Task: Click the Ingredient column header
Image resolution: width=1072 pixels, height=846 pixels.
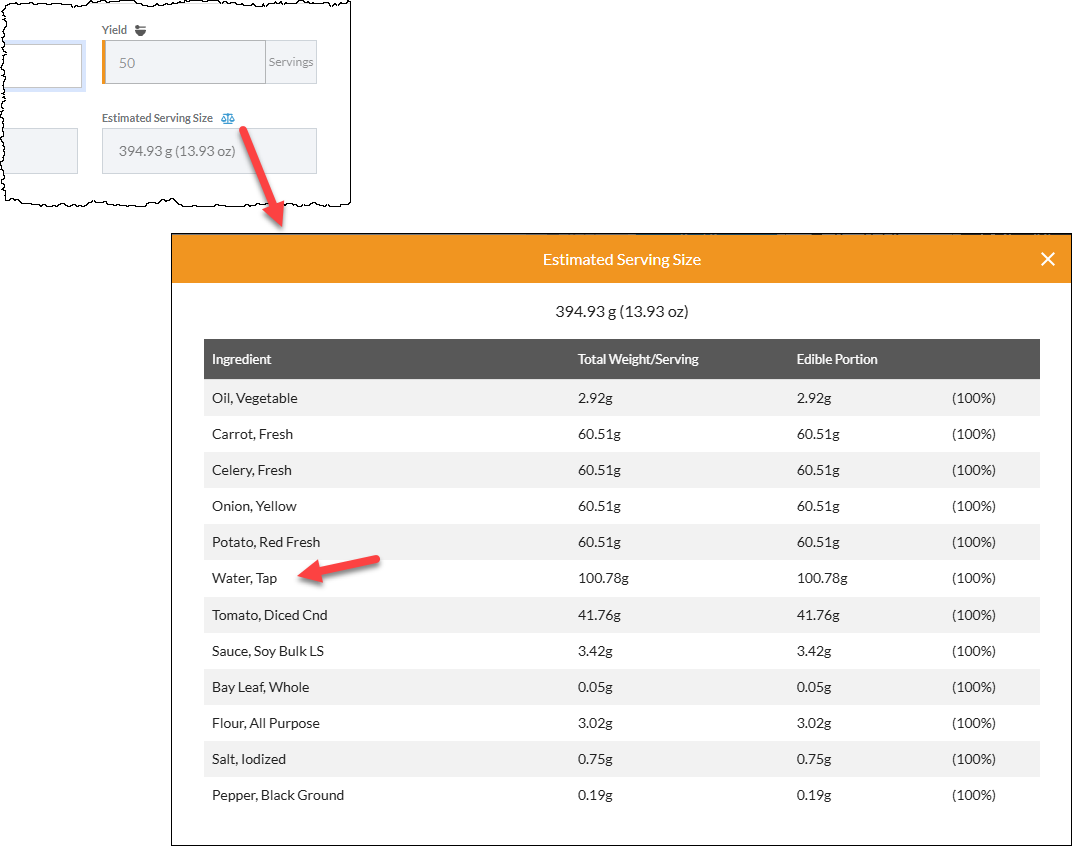Action: [241, 359]
